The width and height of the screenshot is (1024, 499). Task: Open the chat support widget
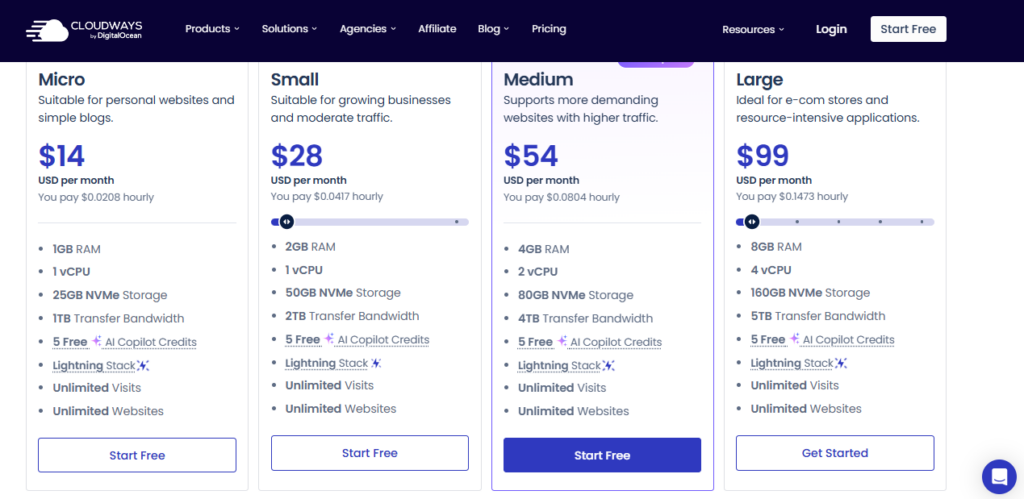(x=998, y=476)
